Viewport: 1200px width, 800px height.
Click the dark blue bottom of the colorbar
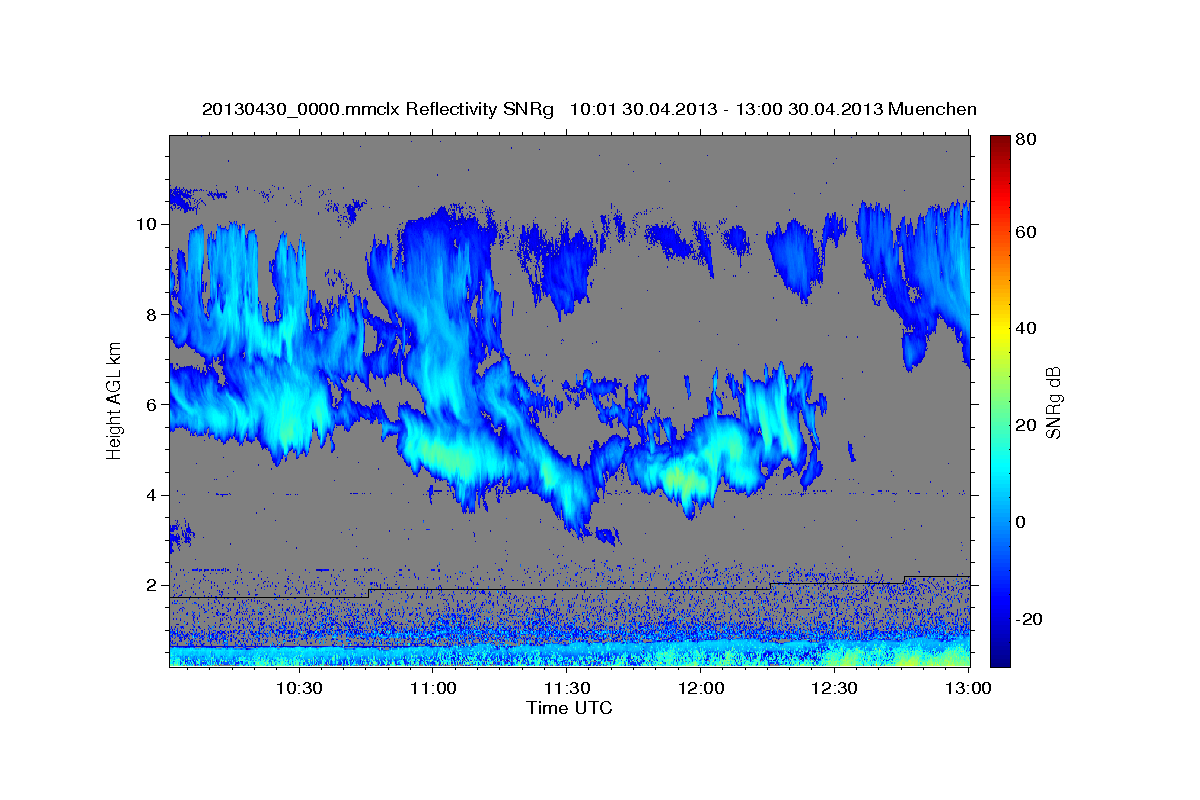(999, 655)
